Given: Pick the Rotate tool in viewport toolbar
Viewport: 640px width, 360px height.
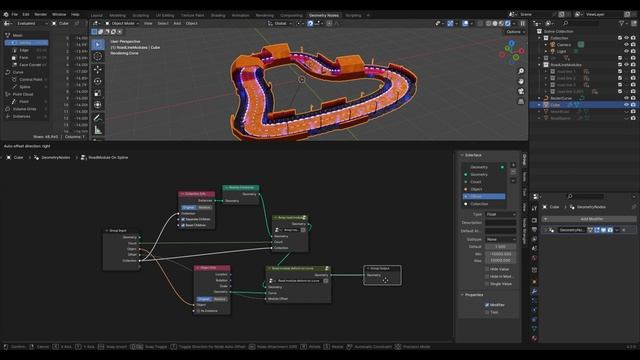Looking at the screenshot, I should 98,81.
